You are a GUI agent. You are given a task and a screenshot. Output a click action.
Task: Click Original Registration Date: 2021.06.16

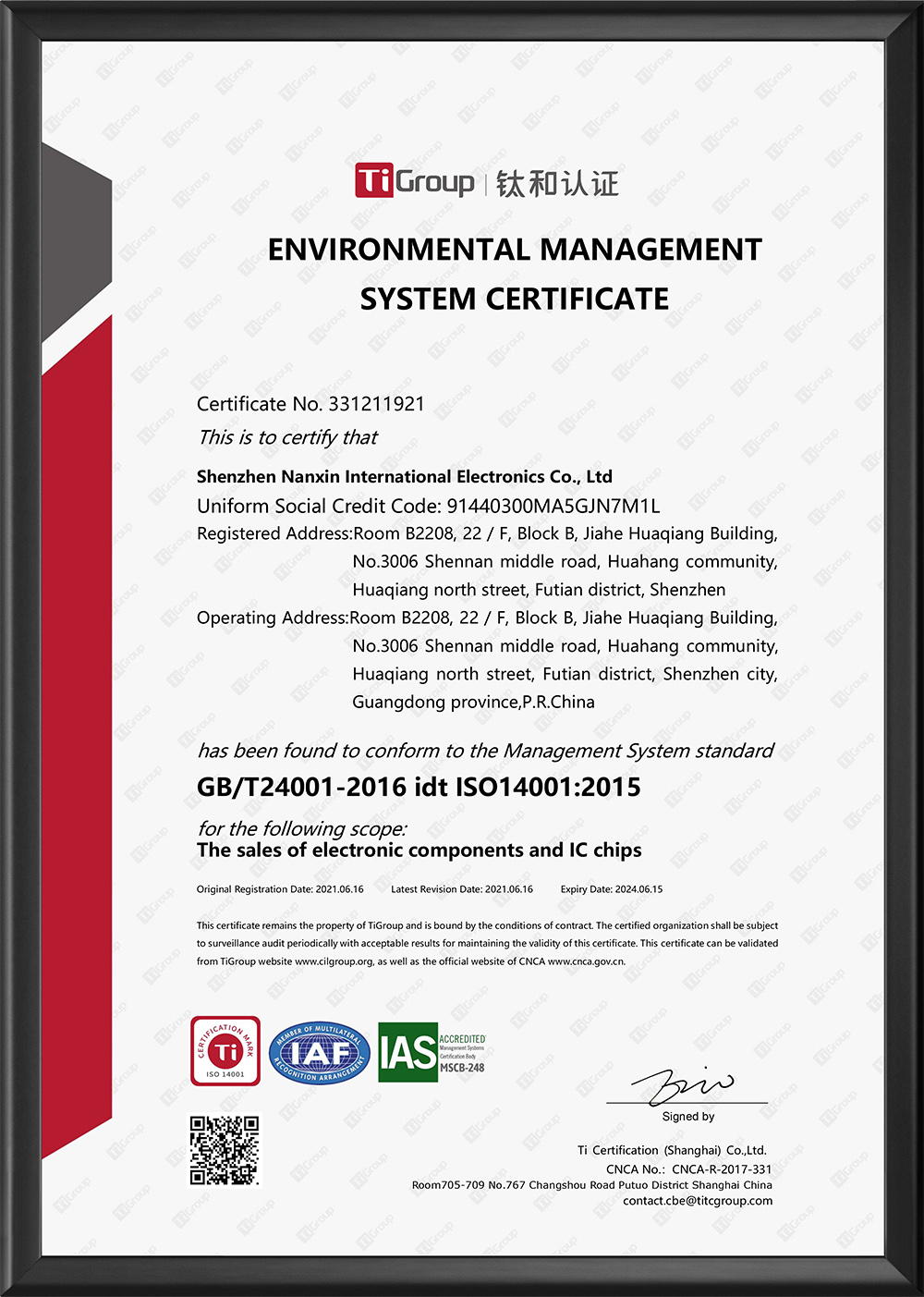280,889
